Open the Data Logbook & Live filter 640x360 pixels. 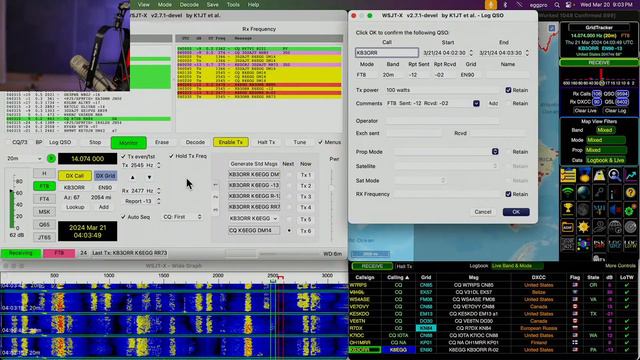click(605, 160)
